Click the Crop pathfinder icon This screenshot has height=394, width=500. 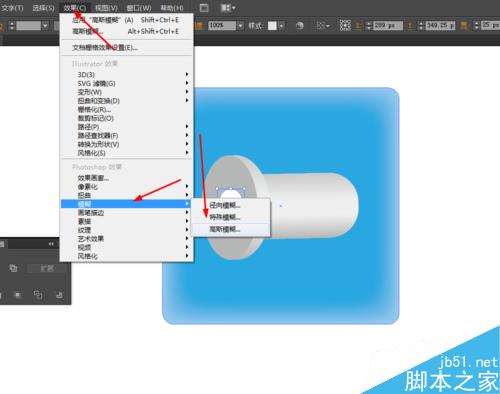pos(18,295)
